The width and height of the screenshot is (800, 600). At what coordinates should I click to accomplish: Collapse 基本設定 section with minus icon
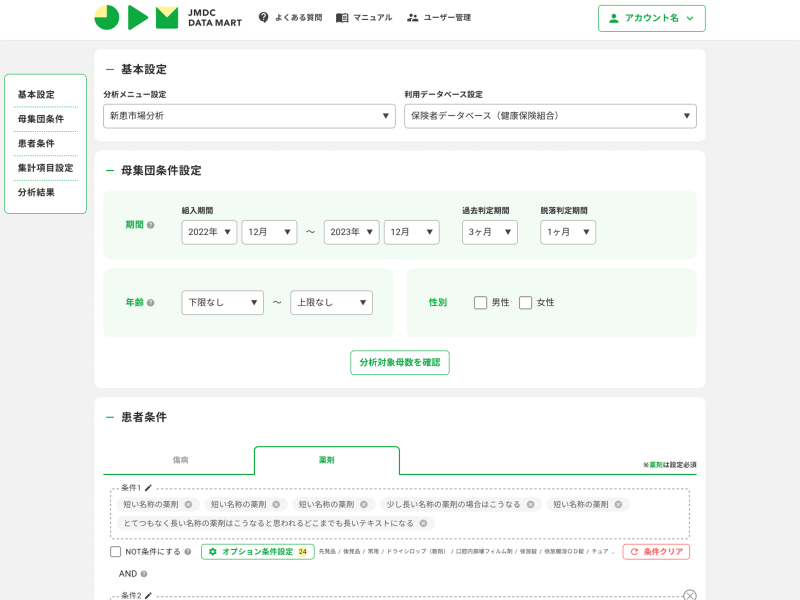[110, 69]
